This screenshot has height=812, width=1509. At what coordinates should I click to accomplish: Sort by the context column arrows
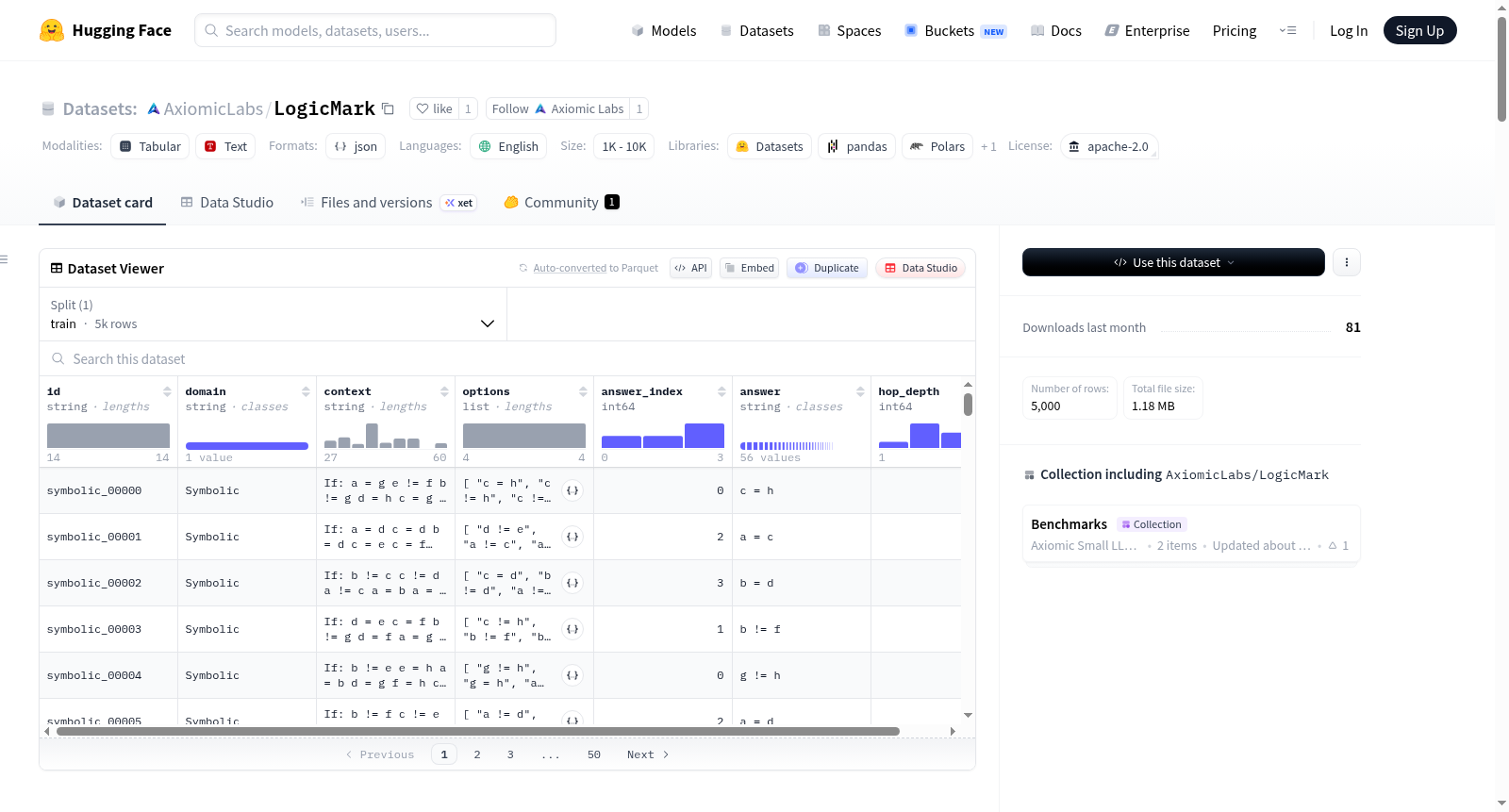(444, 391)
